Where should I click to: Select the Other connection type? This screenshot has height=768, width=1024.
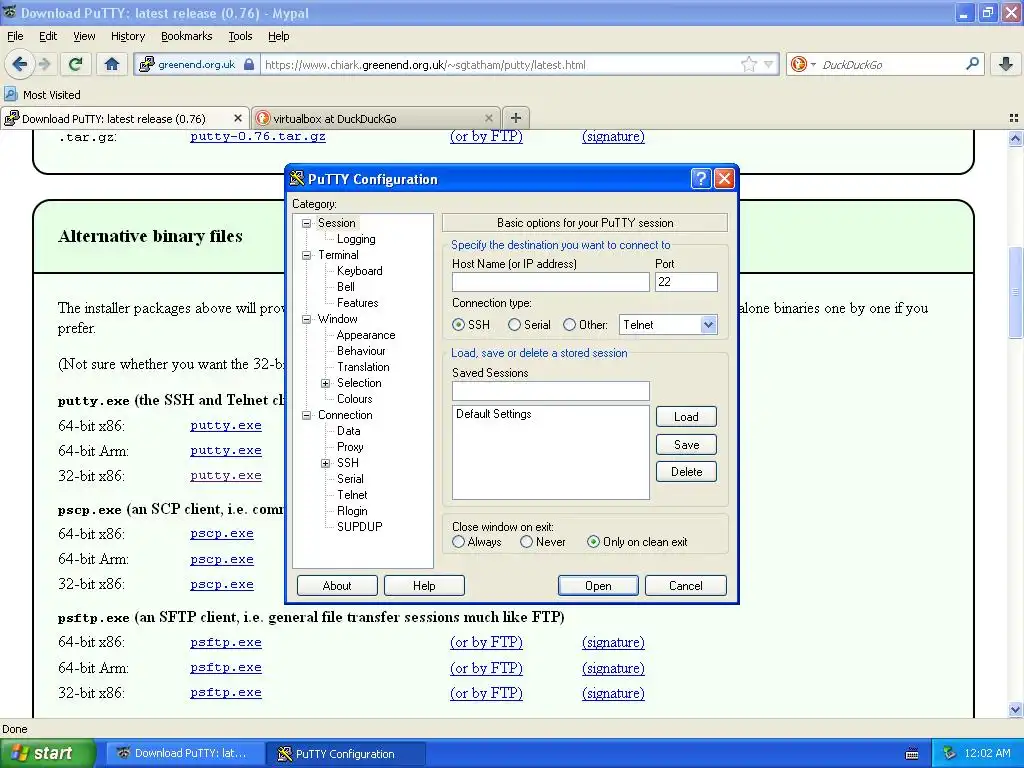coord(569,325)
